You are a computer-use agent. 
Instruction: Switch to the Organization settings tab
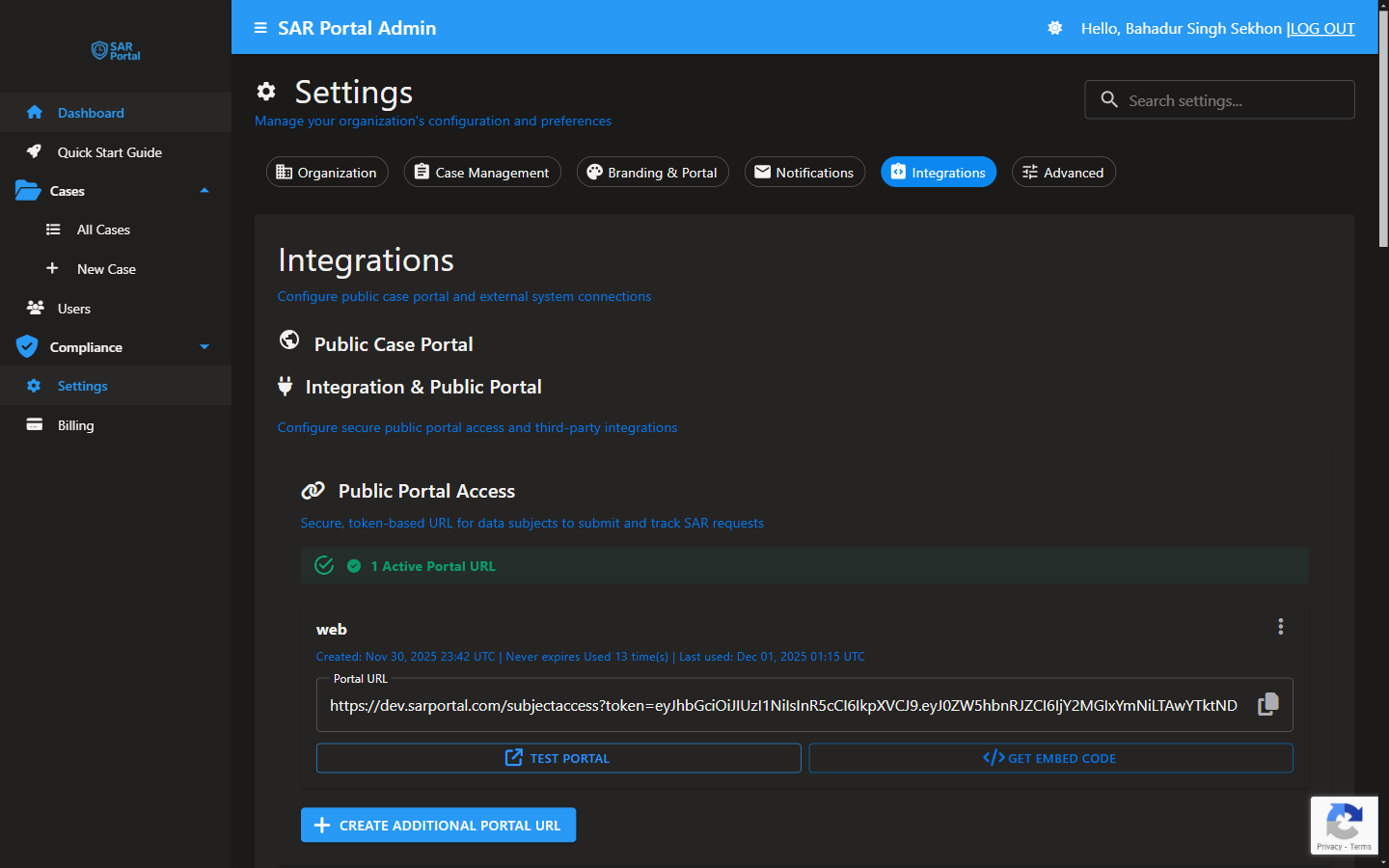pyautogui.click(x=327, y=172)
